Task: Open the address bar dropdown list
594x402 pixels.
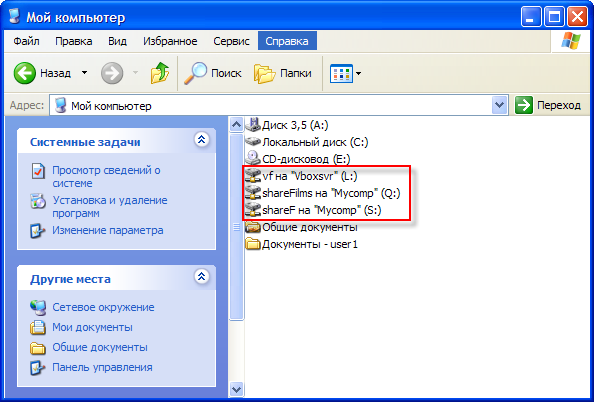Action: [x=500, y=105]
